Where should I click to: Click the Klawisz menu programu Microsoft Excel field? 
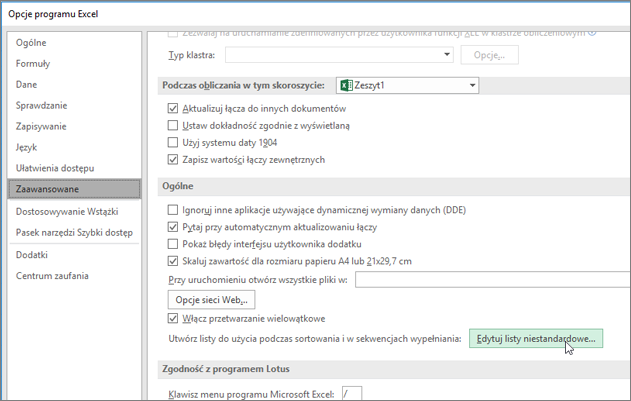[x=352, y=393]
